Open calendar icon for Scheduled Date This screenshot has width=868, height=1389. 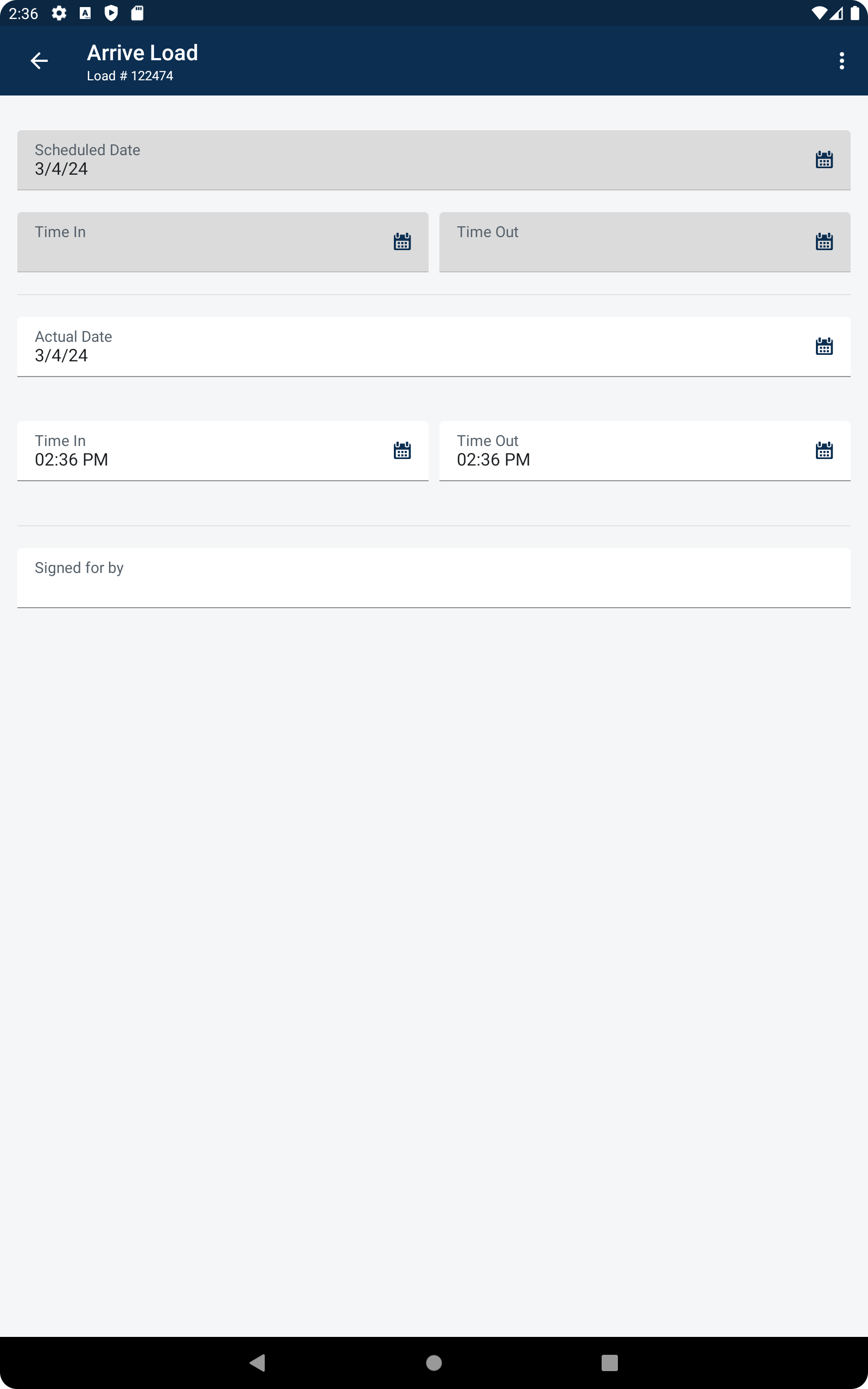coord(824,160)
